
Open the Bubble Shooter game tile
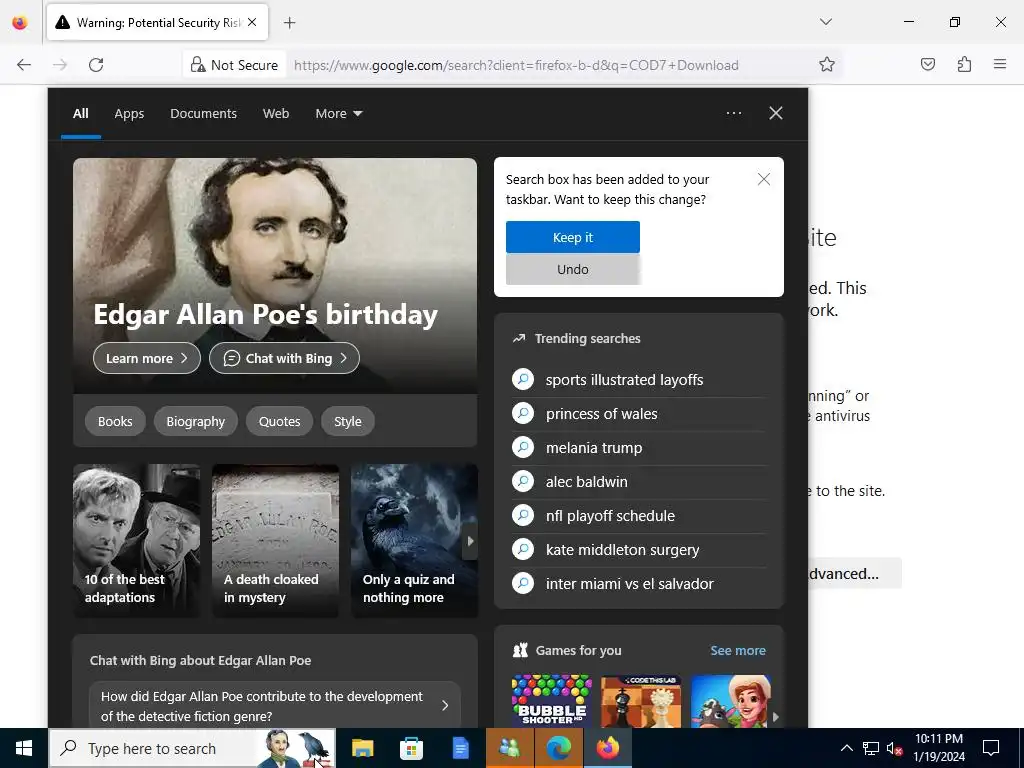point(552,701)
